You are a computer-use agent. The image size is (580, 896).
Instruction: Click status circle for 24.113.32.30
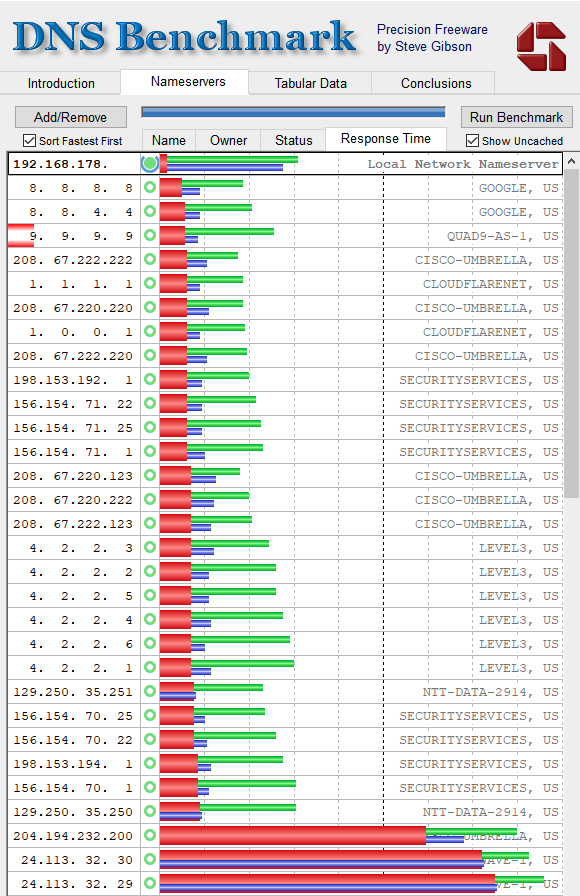point(150,859)
